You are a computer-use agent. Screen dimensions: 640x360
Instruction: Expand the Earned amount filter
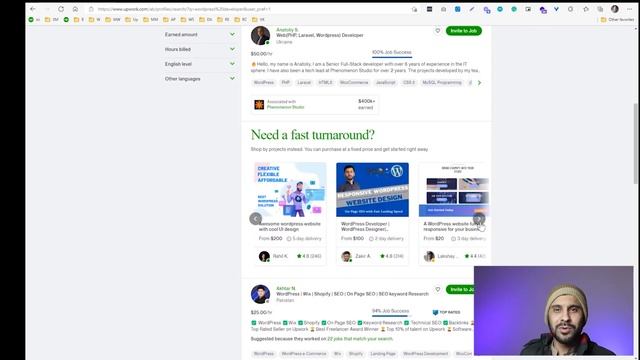coord(200,35)
